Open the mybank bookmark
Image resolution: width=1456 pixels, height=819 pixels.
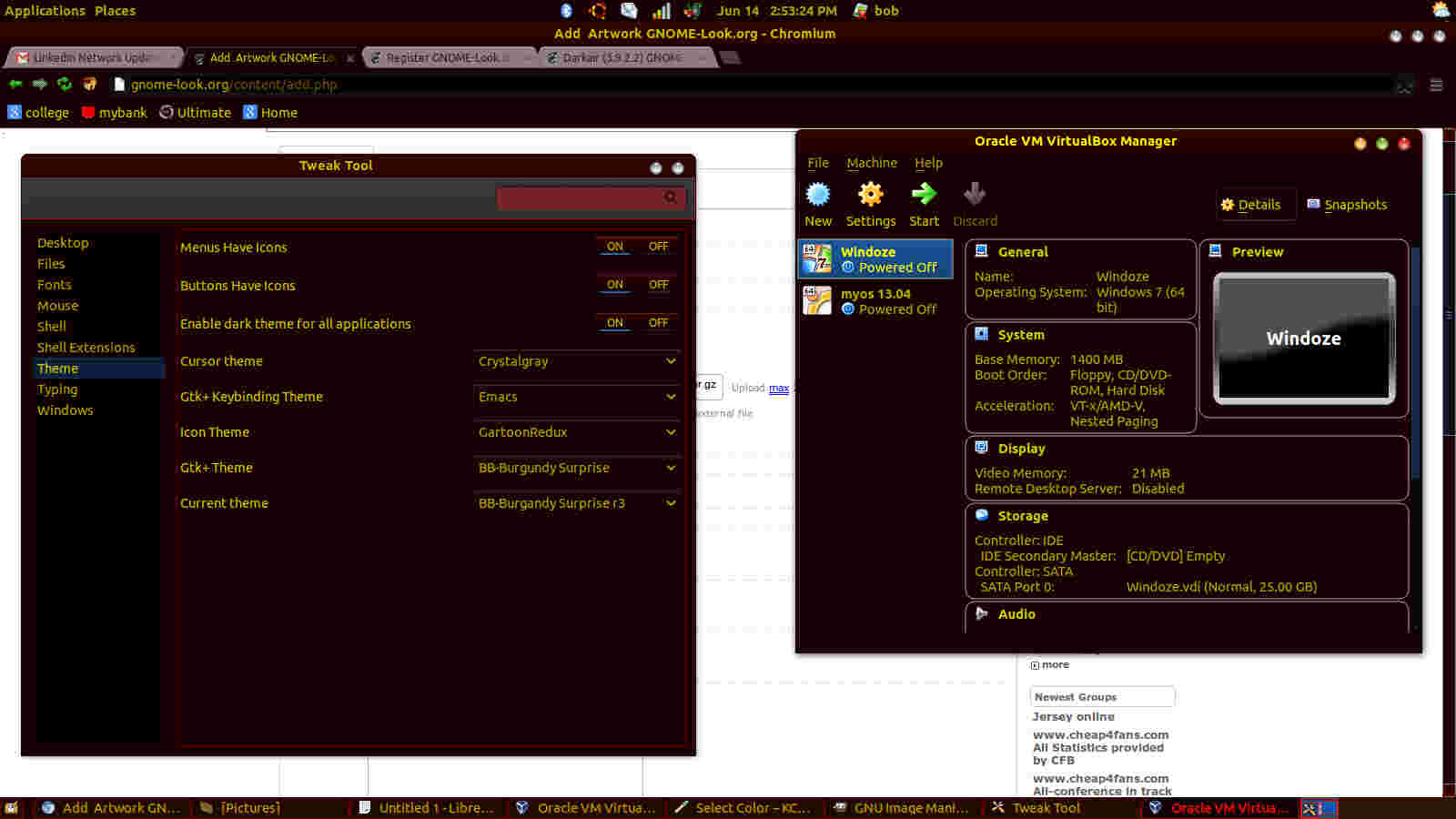coord(114,113)
